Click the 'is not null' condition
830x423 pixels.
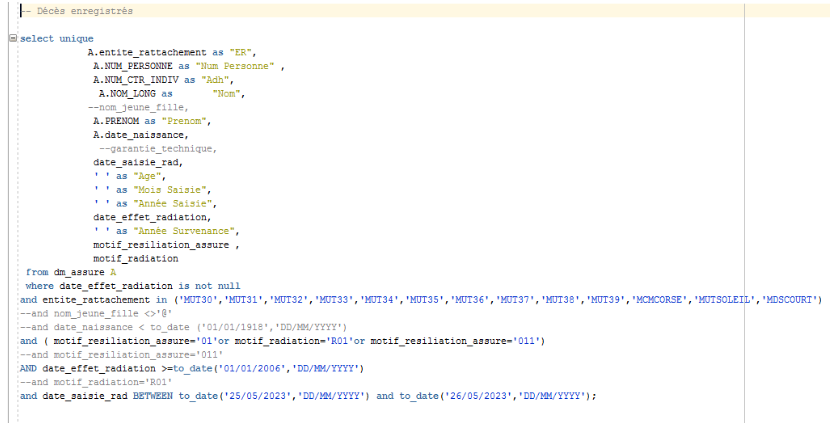(209, 286)
